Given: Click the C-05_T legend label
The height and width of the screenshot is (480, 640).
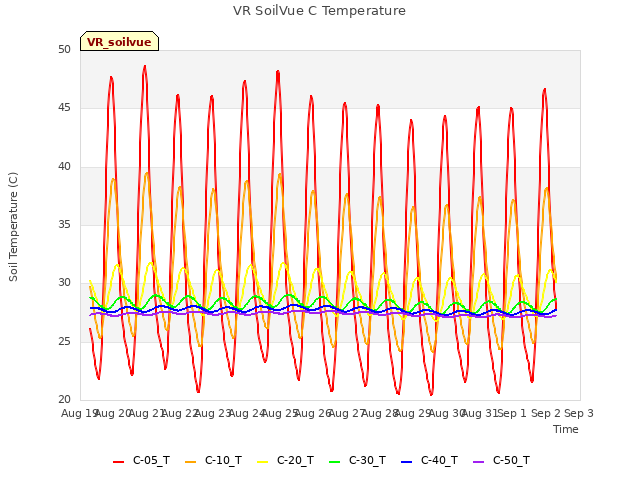Looking at the screenshot, I should pos(151,460).
